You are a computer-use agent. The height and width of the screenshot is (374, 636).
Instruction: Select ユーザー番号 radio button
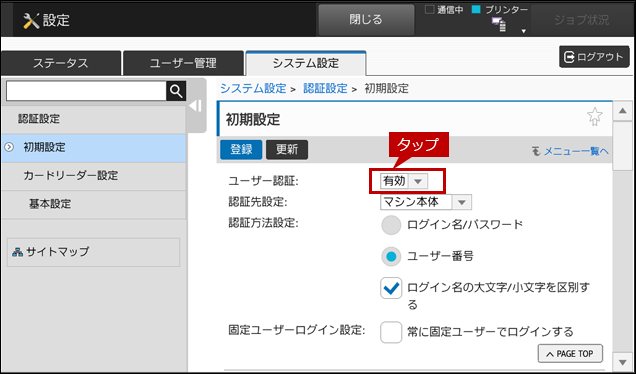tap(391, 256)
